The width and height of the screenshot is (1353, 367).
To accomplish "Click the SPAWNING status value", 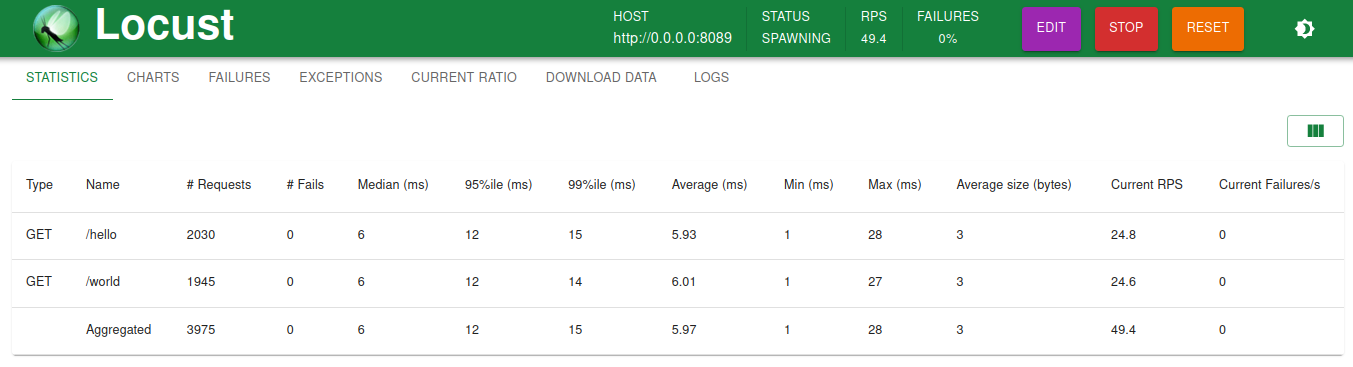I will tap(796, 39).
